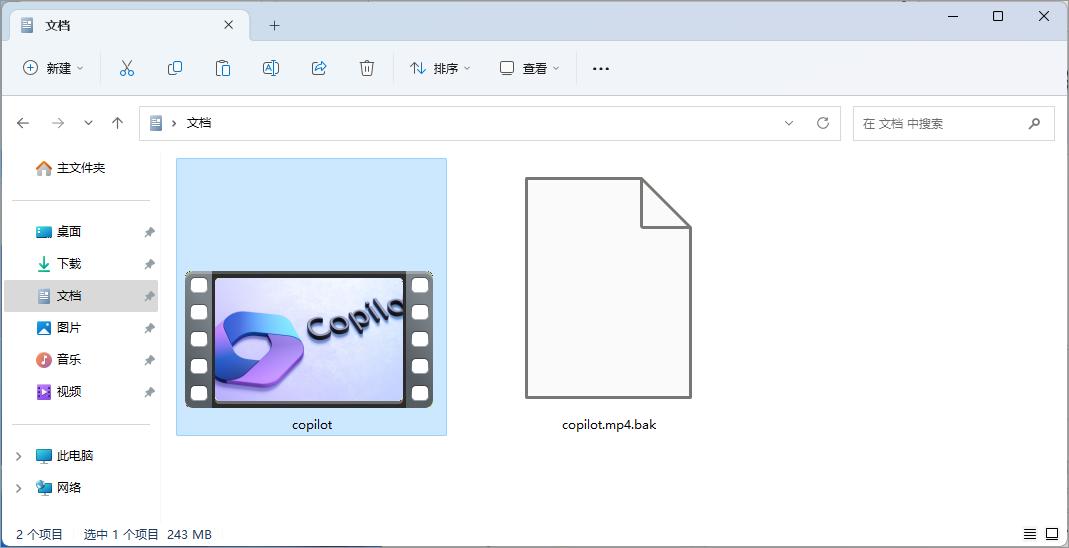Go up one folder level

coord(118,123)
